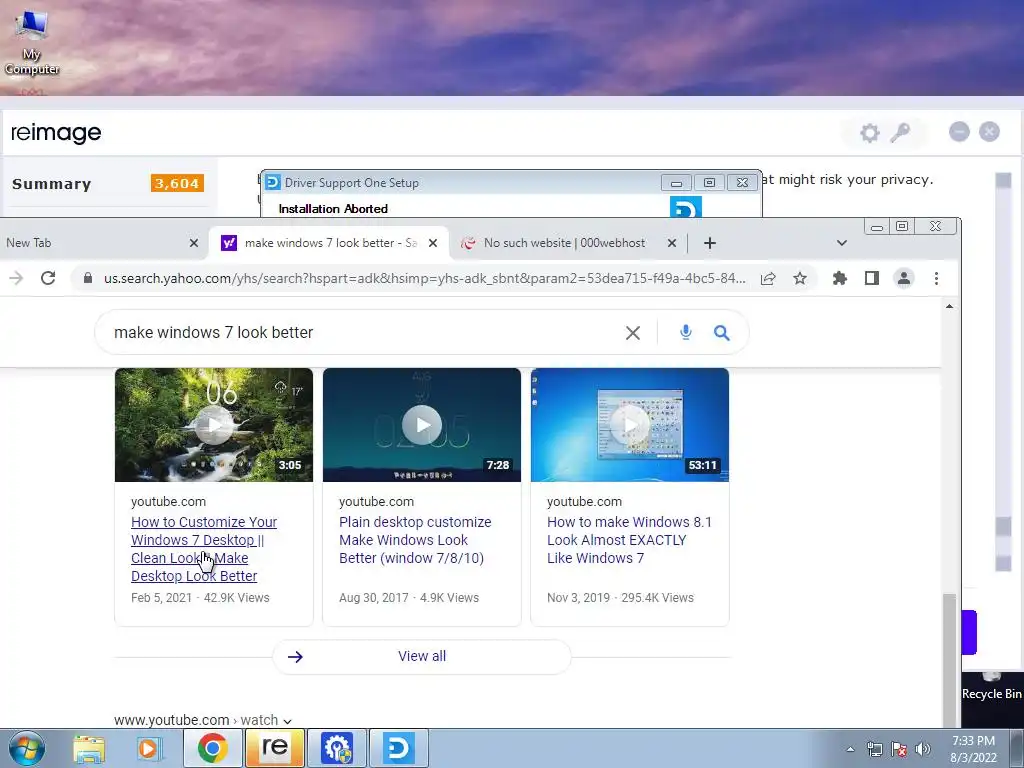Clear the Yahoo search query
The height and width of the screenshot is (768, 1024).
[x=632, y=333]
